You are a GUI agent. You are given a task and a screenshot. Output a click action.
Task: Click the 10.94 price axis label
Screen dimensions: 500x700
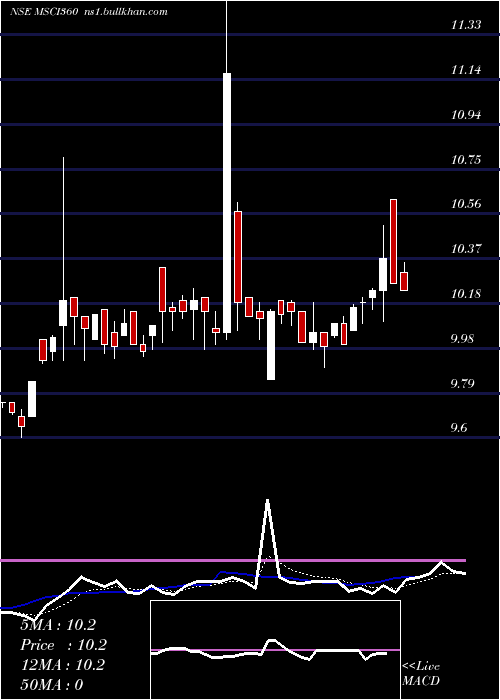tap(466, 115)
